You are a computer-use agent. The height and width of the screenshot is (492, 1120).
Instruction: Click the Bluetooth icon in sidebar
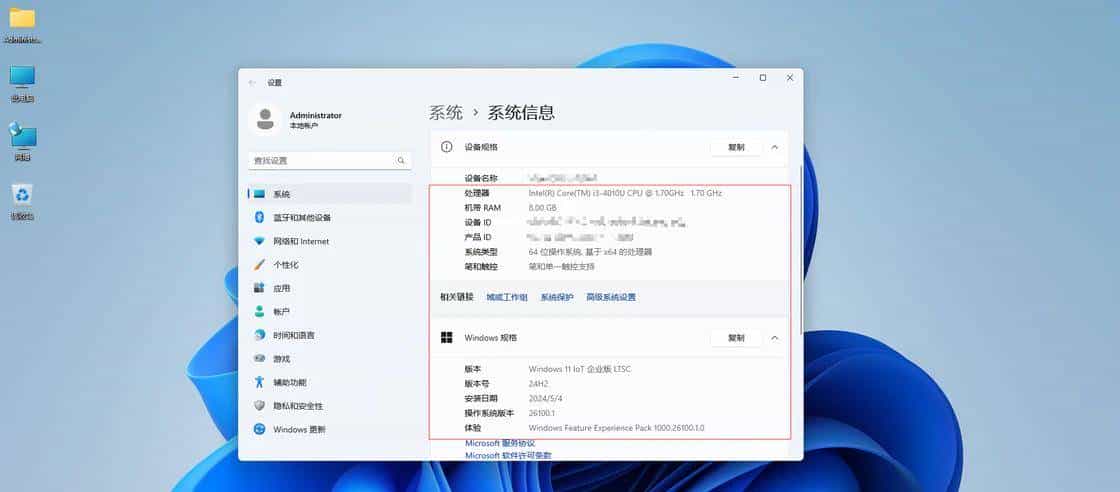pyautogui.click(x=259, y=217)
